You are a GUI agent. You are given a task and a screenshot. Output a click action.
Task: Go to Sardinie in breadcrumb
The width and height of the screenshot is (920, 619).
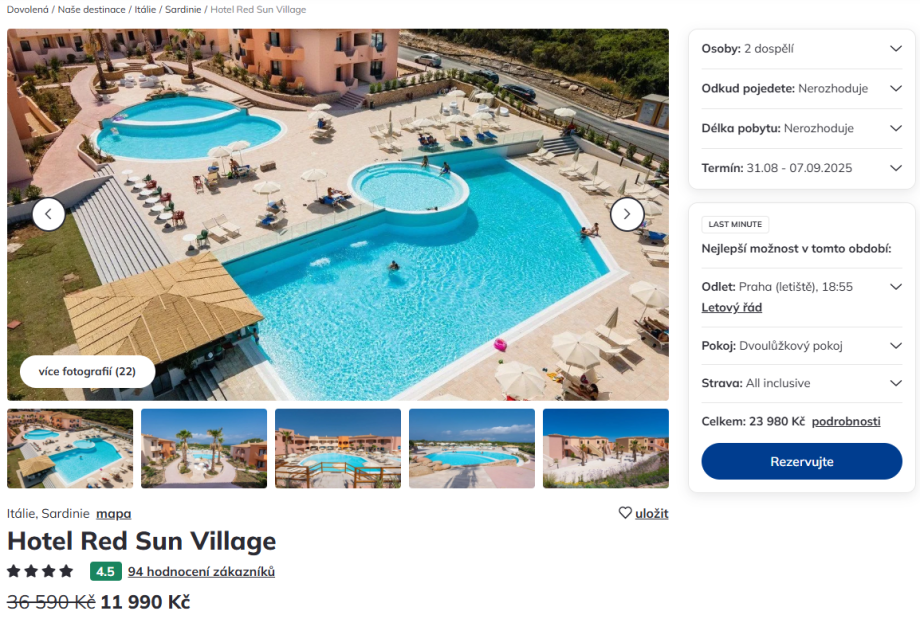pyautogui.click(x=183, y=9)
